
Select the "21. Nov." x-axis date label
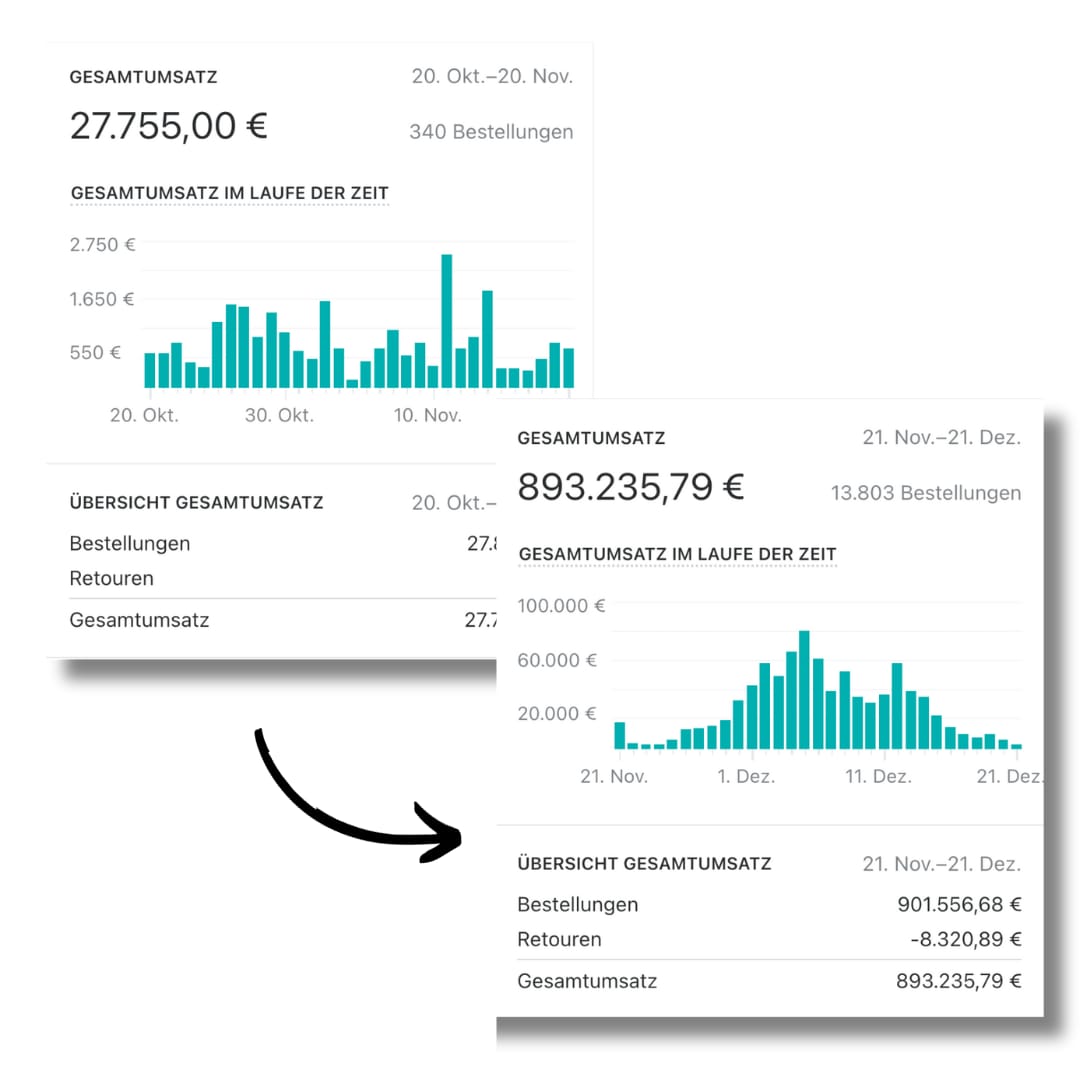pyautogui.click(x=614, y=777)
